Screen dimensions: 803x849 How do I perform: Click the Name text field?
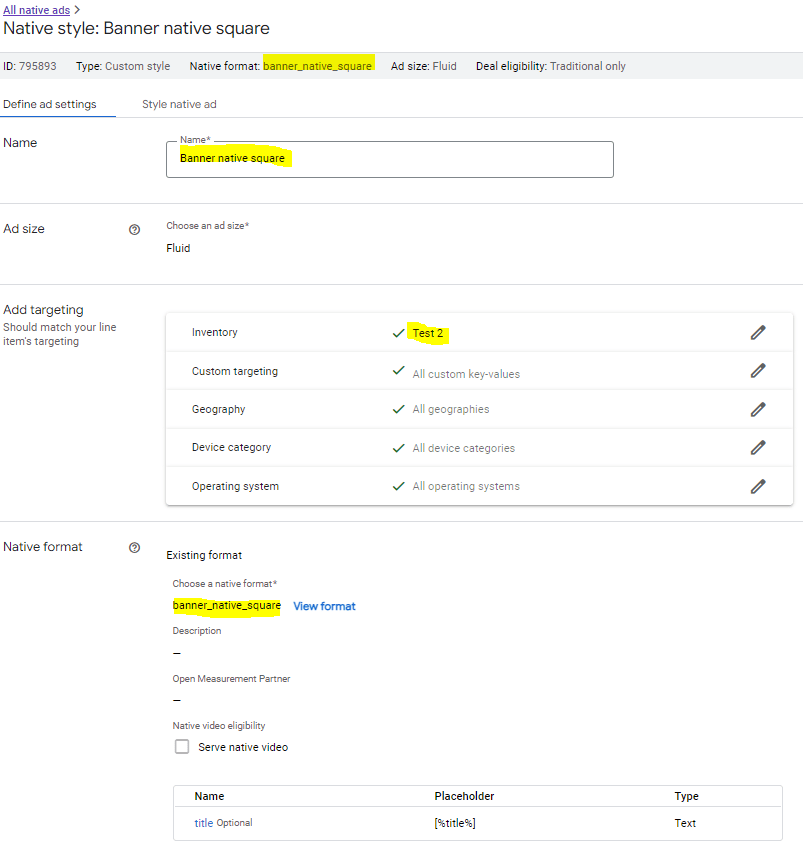[389, 159]
